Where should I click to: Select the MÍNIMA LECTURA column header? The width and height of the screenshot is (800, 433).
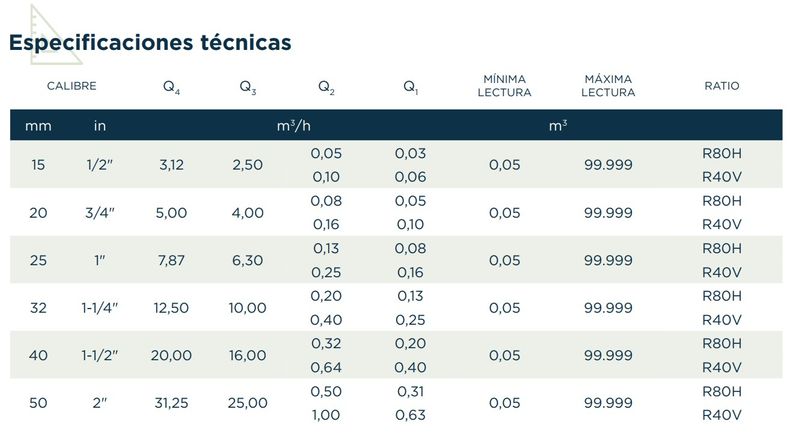[x=504, y=86]
